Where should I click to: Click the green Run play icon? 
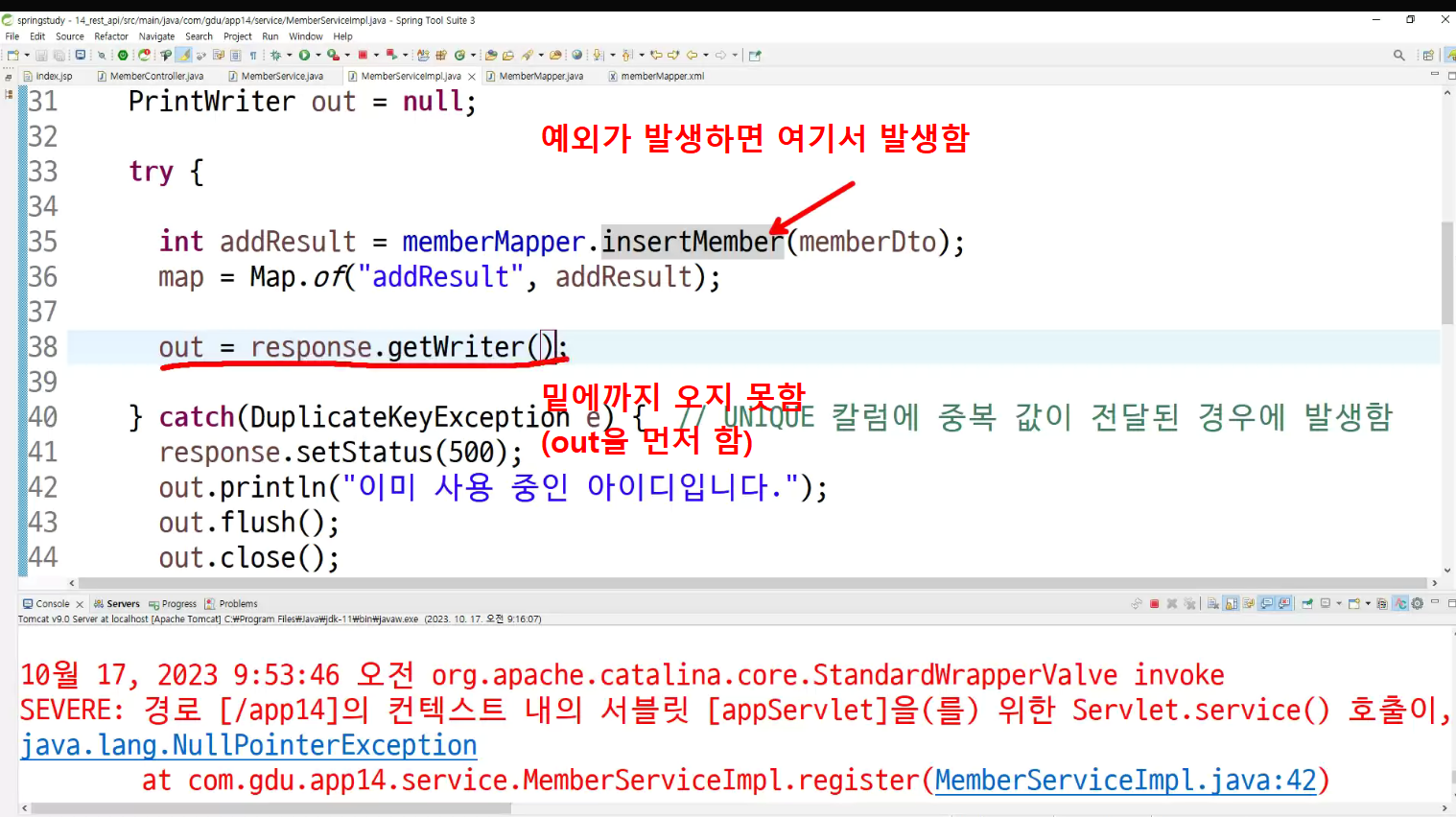pyautogui.click(x=304, y=56)
